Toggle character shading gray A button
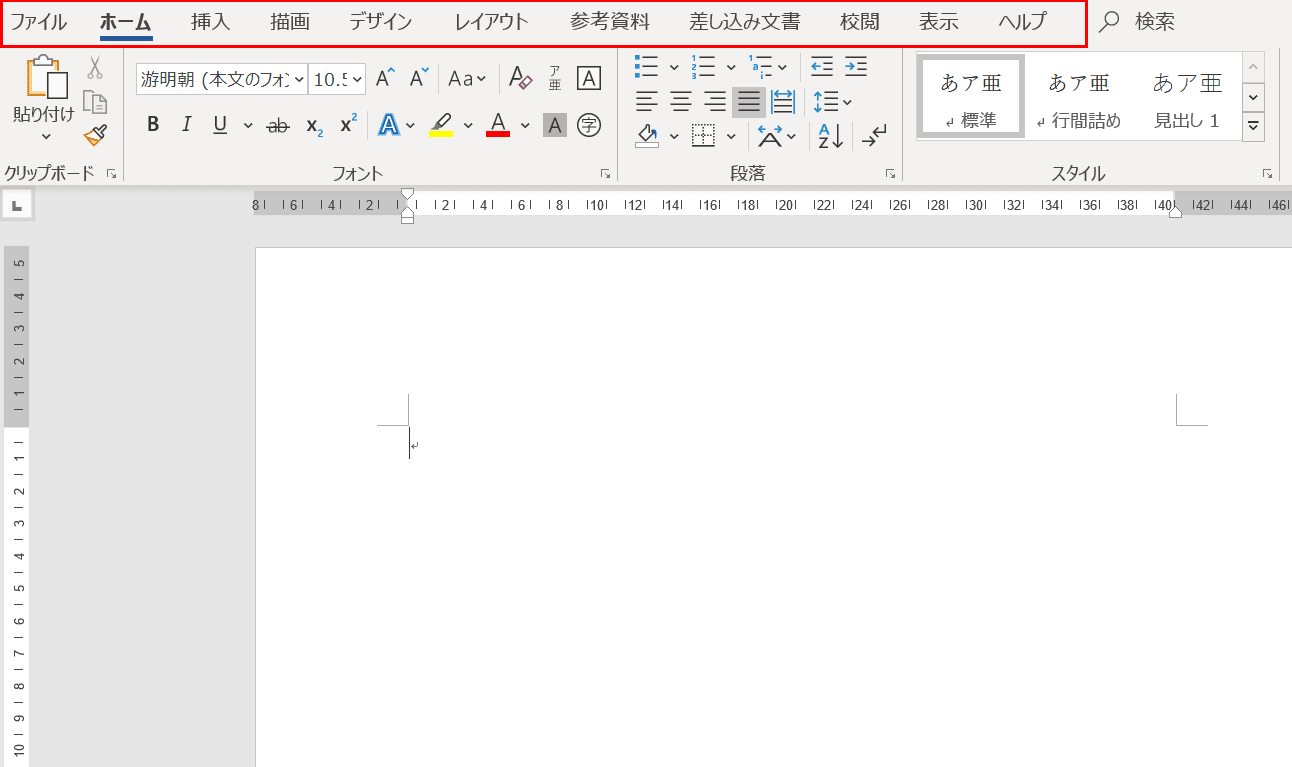Screen dimensions: 1292x767 tap(555, 125)
